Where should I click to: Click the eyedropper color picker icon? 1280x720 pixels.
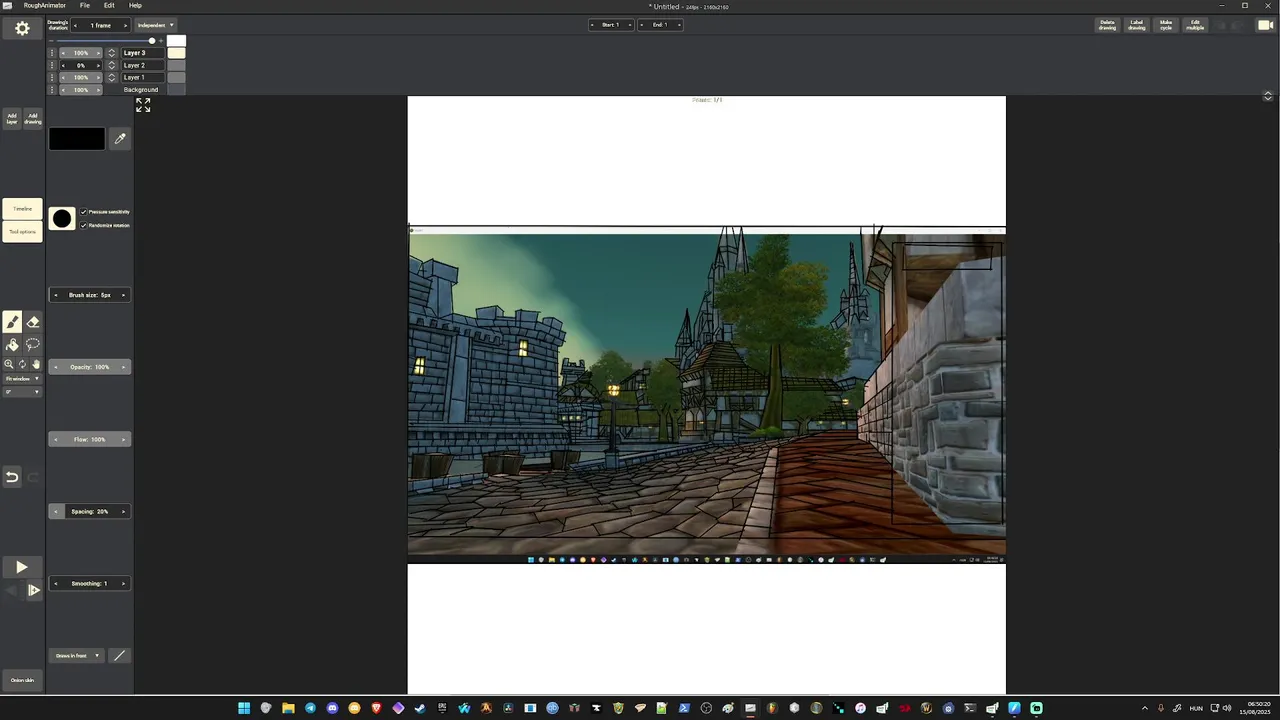[120, 139]
